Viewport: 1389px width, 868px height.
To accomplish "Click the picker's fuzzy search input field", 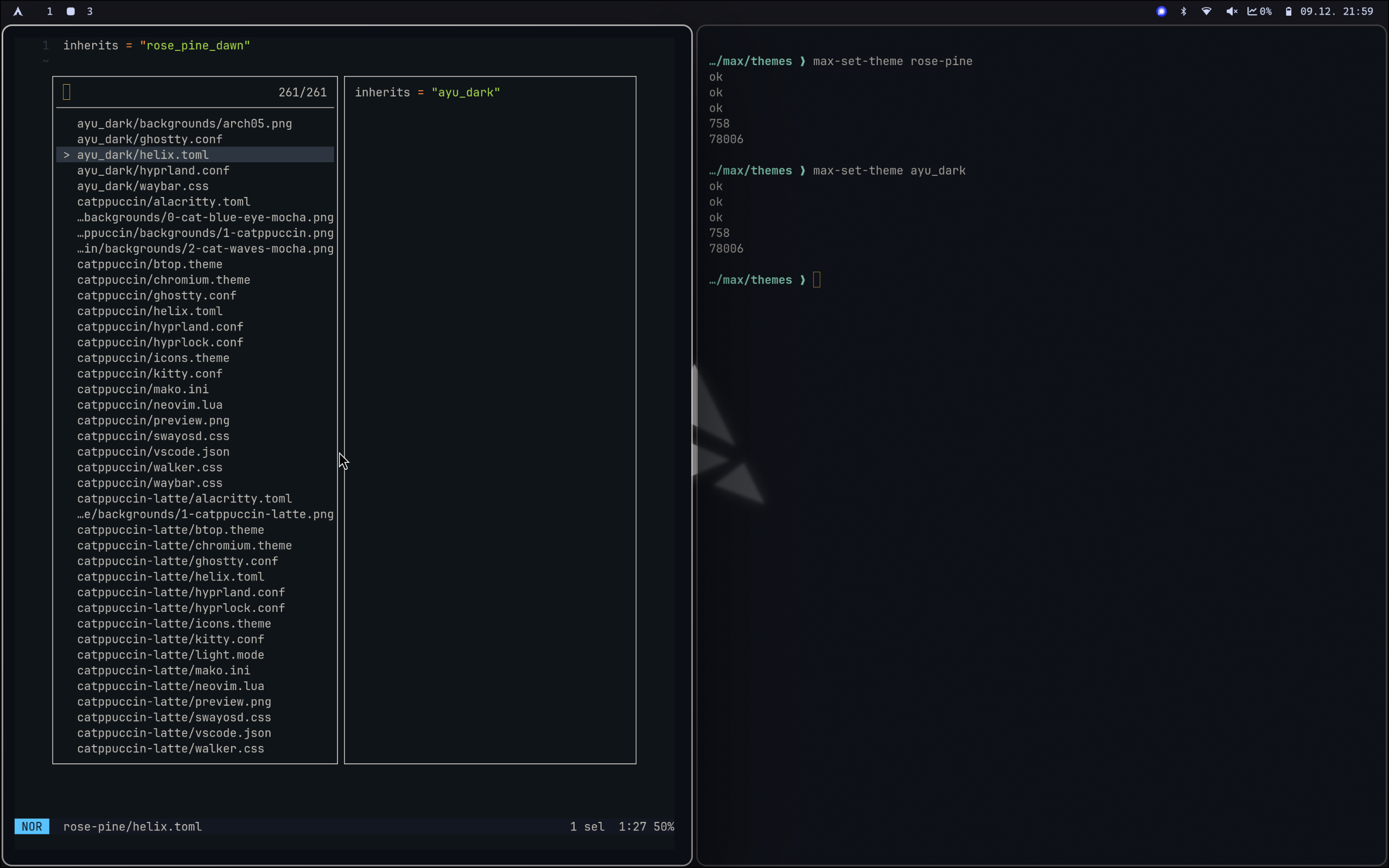I will click(x=143, y=92).
